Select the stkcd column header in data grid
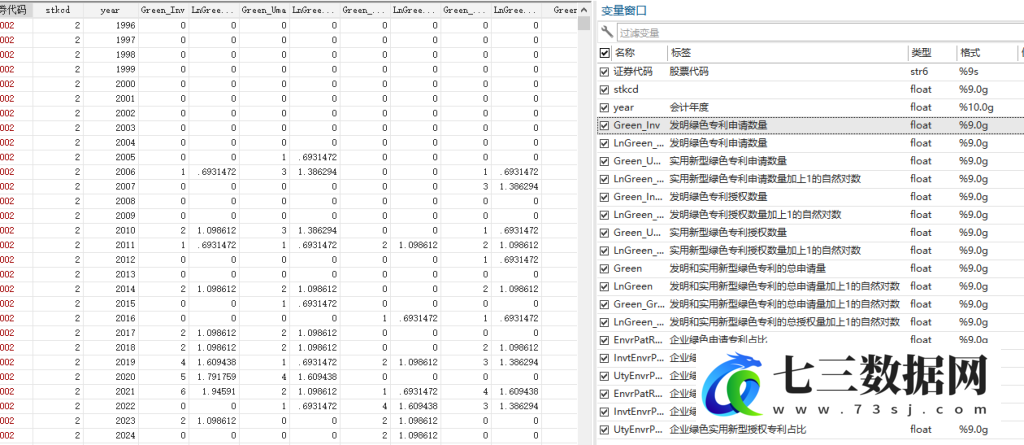 [57, 10]
